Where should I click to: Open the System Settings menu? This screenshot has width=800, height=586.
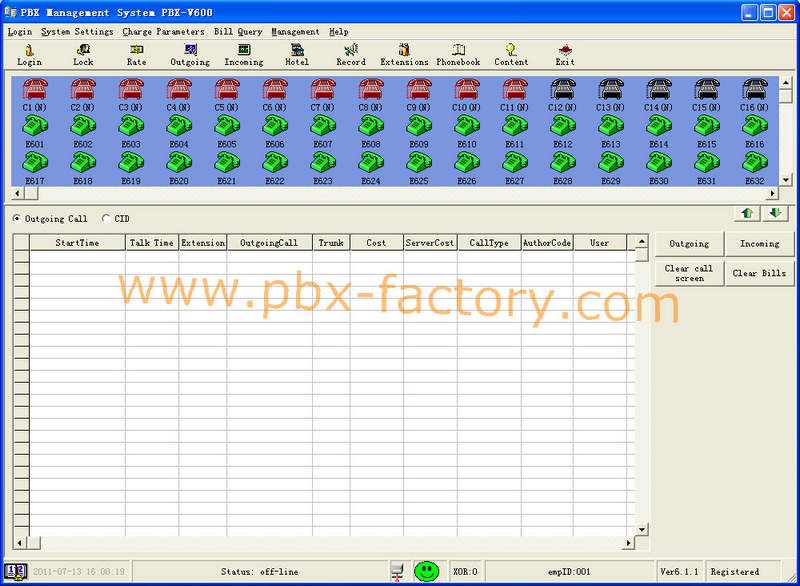point(78,32)
